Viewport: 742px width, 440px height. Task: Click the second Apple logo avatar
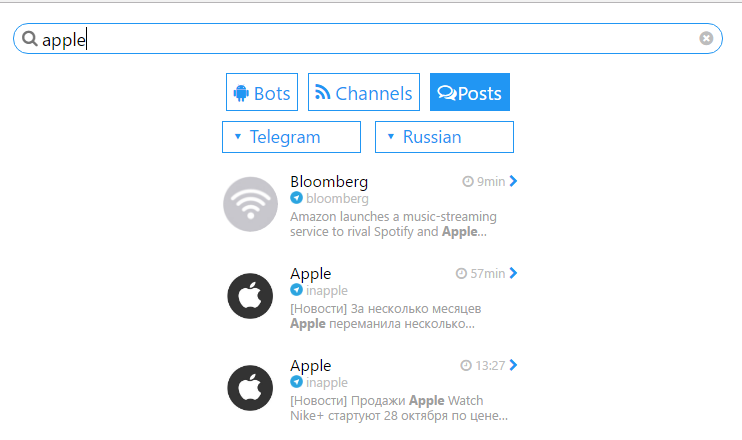250,388
